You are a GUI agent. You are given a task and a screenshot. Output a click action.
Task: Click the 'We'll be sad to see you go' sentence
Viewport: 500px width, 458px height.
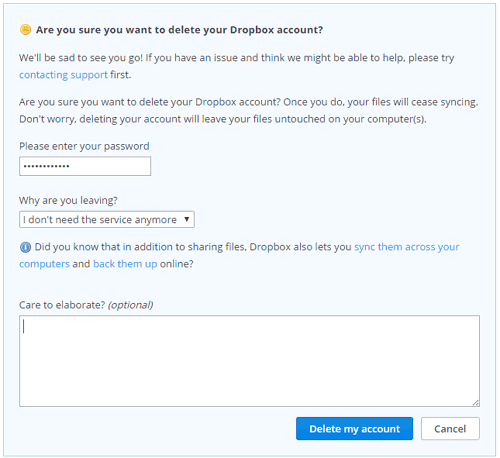click(81, 58)
